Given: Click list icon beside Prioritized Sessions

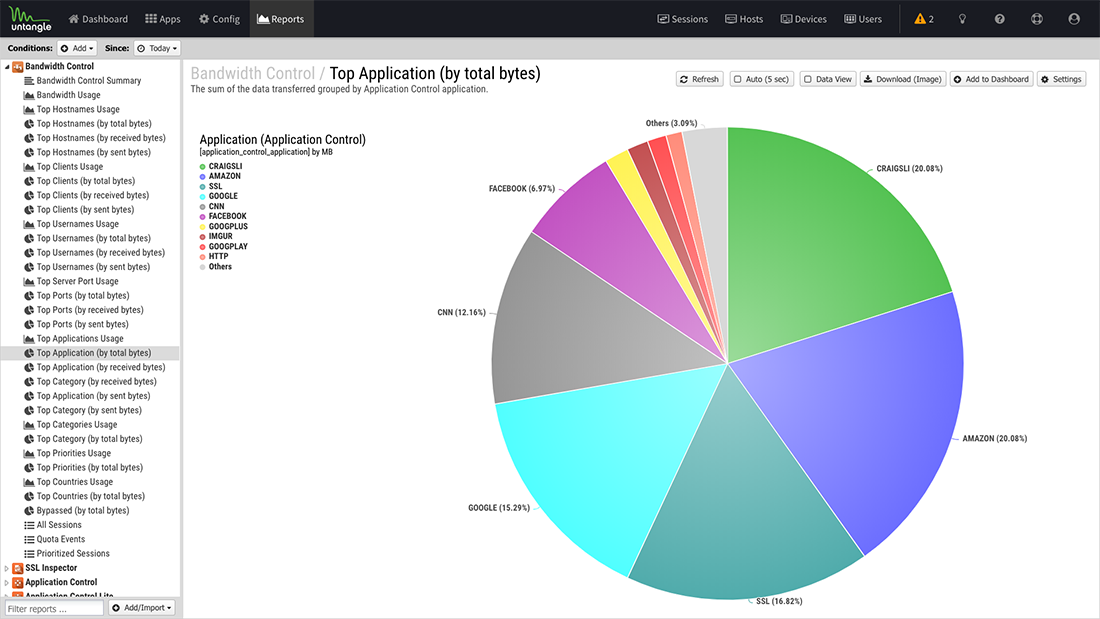Looking at the screenshot, I should [x=29, y=554].
